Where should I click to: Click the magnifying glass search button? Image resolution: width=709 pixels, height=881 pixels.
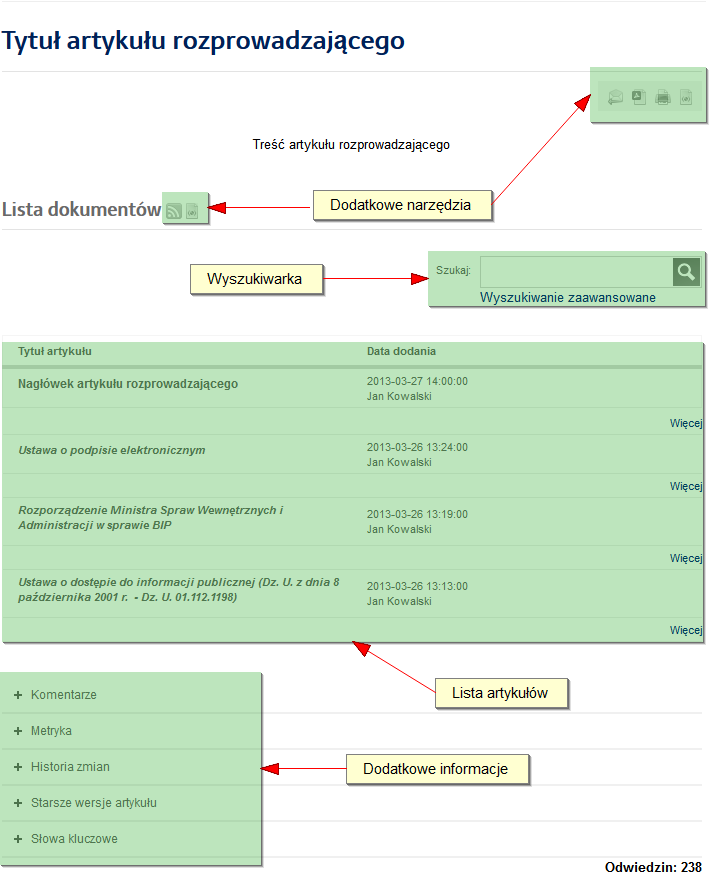(686, 272)
